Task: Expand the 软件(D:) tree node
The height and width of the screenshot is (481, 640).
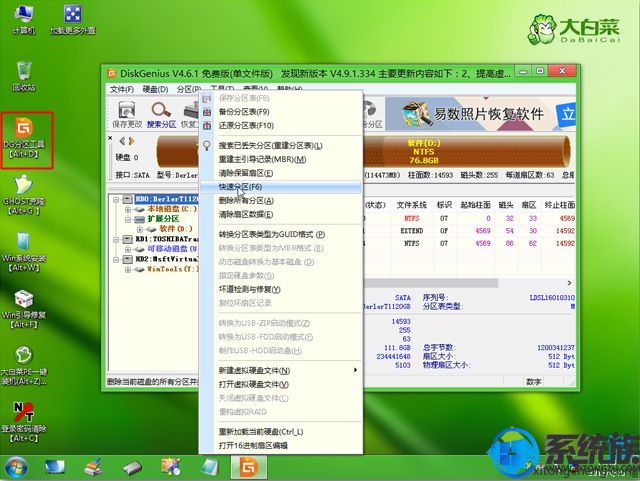Action: click(140, 229)
